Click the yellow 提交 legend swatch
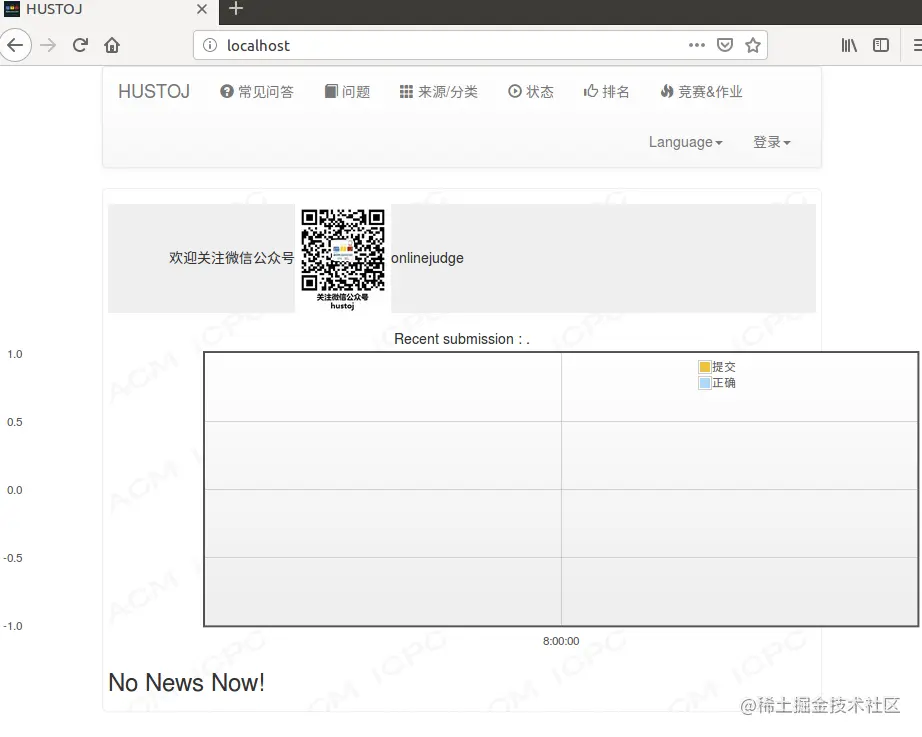The width and height of the screenshot is (922, 737). coord(704,367)
